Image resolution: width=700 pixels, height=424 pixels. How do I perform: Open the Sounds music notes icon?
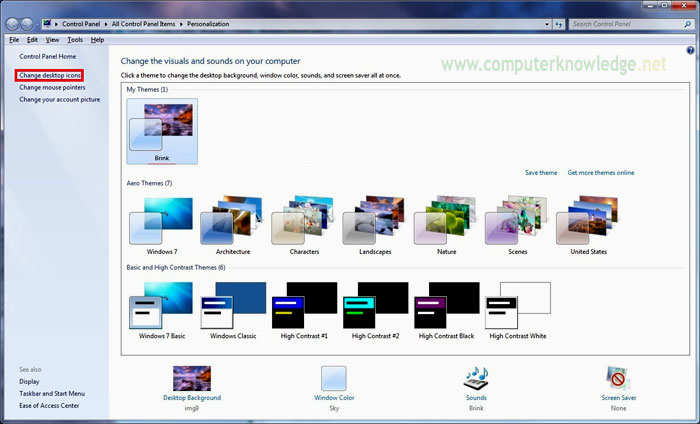476,378
